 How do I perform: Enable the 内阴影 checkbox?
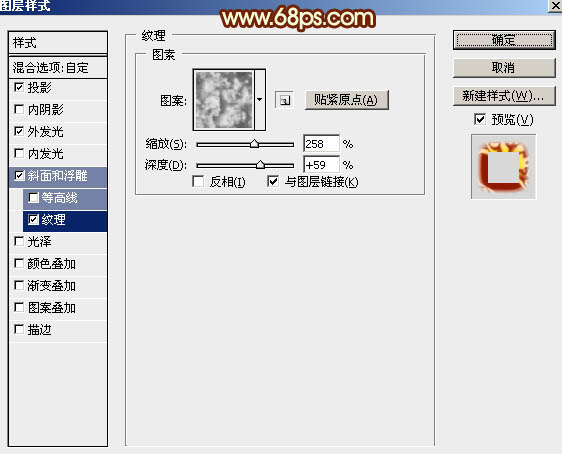point(19,109)
